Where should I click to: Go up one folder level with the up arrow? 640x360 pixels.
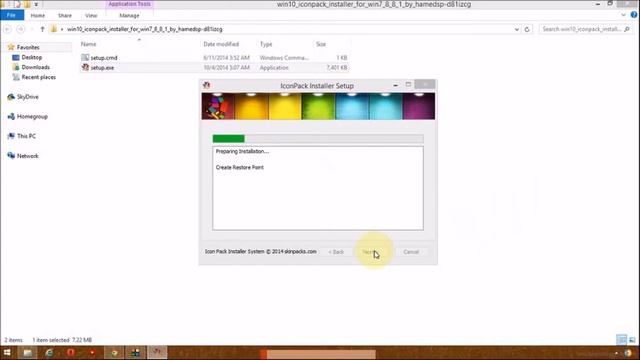[42, 29]
